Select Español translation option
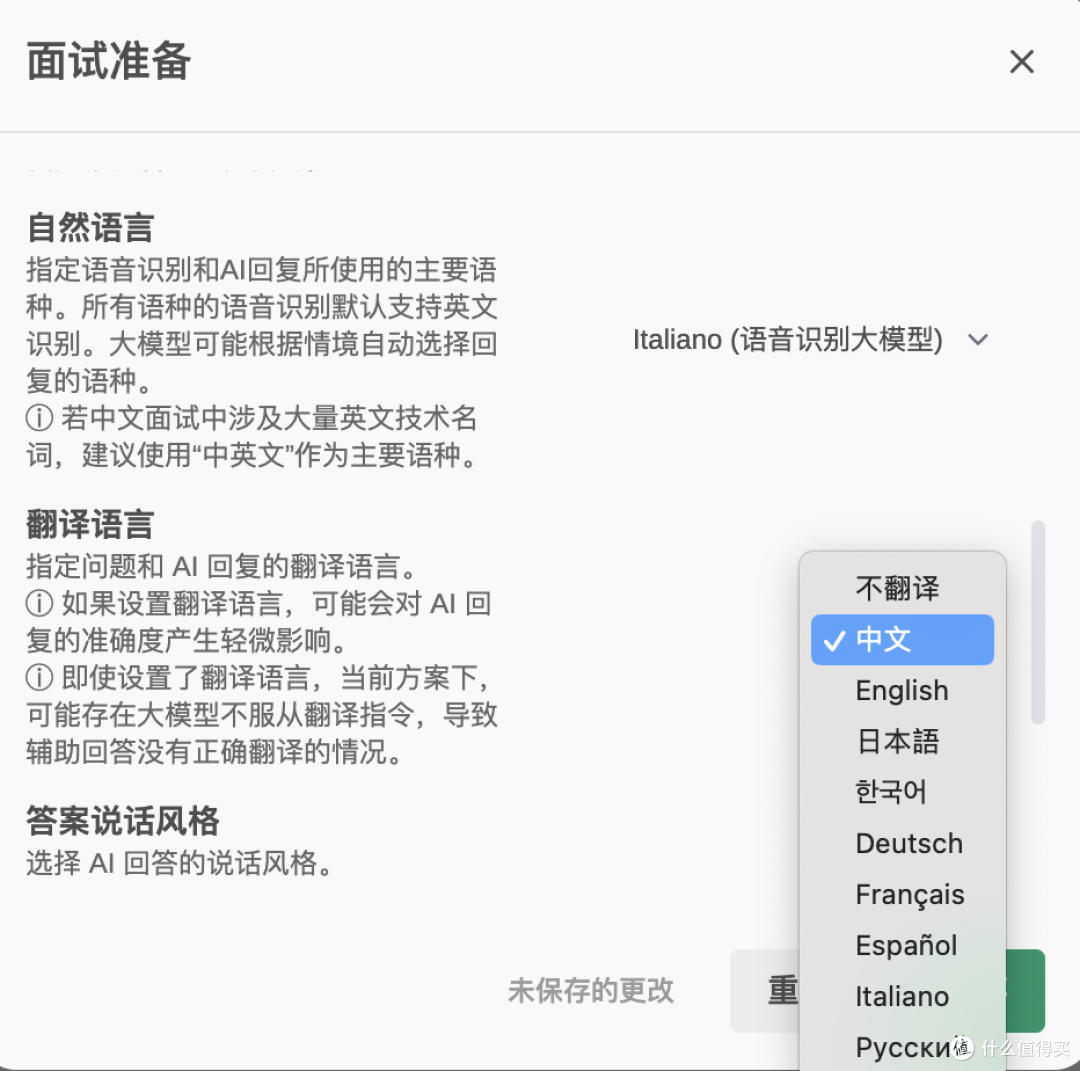This screenshot has width=1080, height=1071. coord(902,946)
